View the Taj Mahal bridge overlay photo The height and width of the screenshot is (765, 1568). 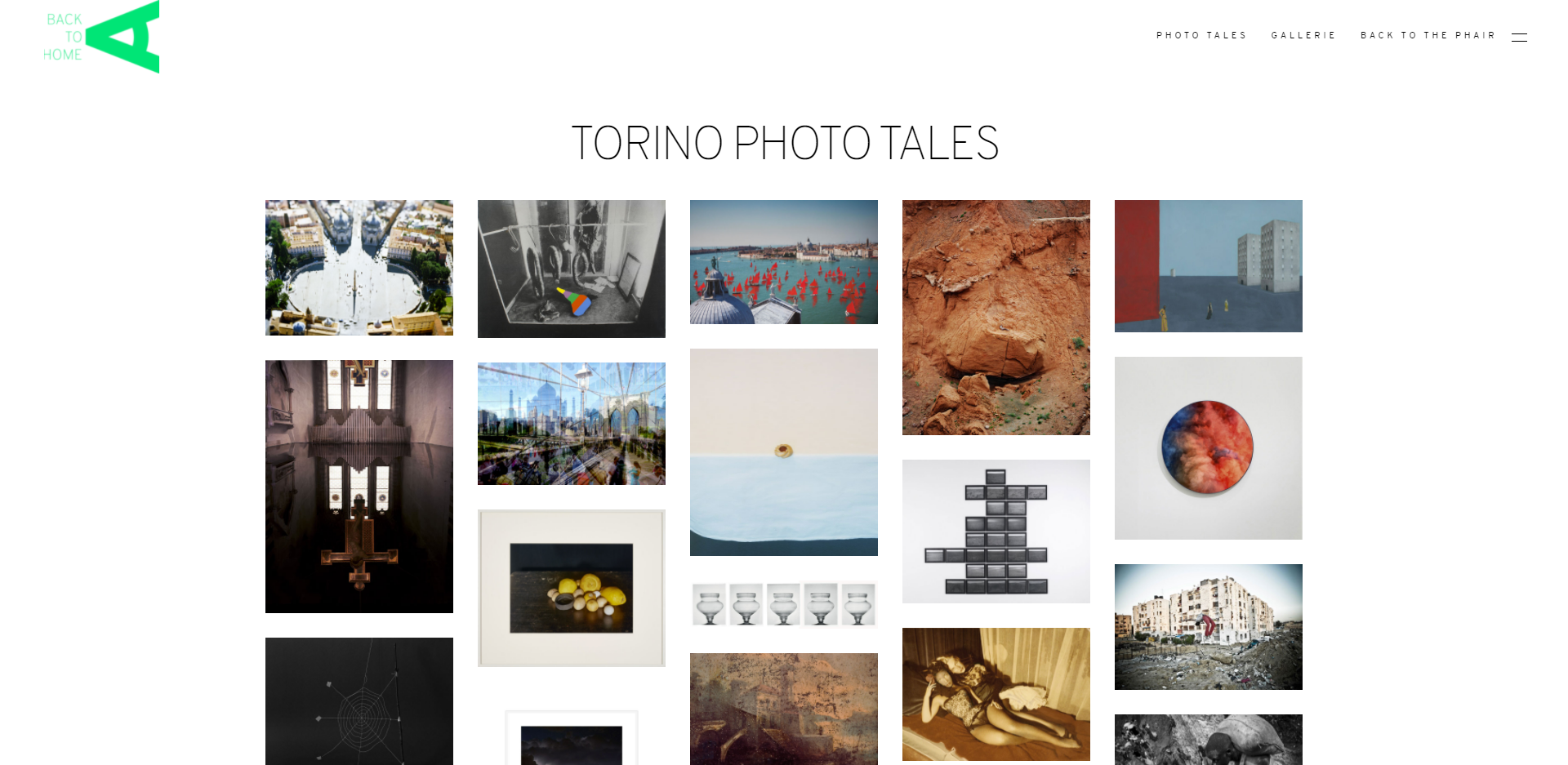pos(572,424)
